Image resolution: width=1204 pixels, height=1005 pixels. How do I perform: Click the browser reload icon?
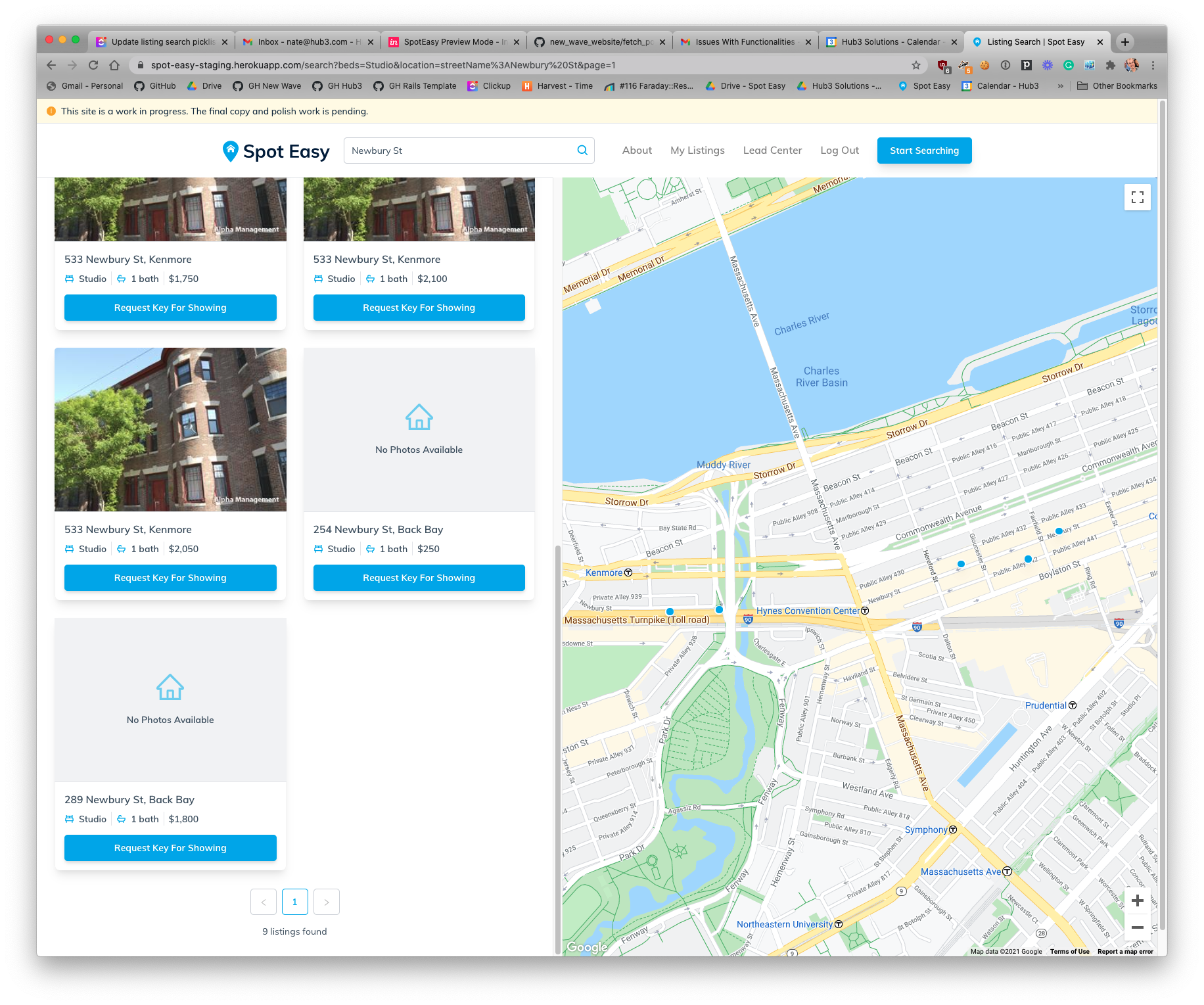[x=93, y=65]
